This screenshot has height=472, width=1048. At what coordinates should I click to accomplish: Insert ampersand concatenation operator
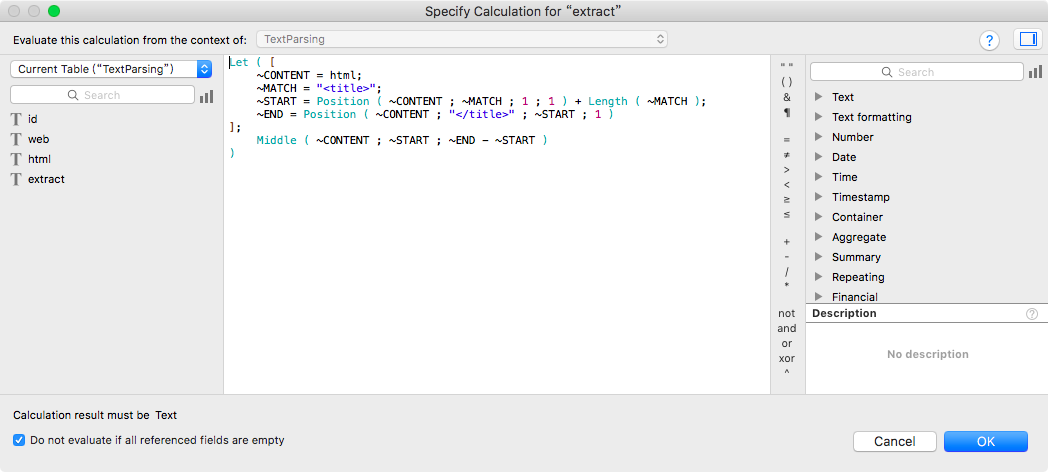[787, 98]
